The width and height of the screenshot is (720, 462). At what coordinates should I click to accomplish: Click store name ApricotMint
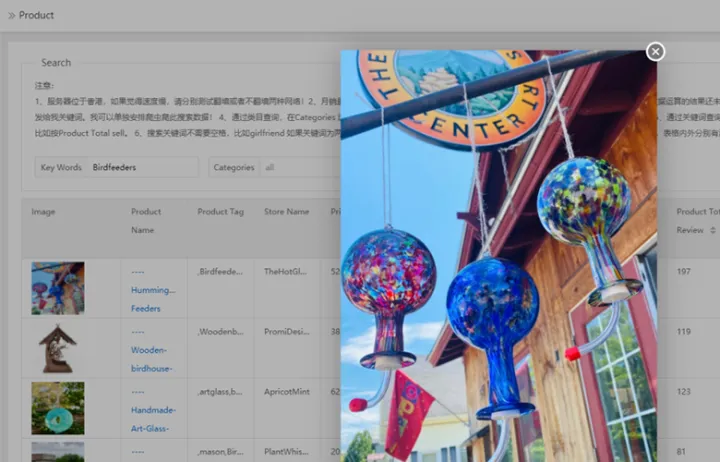287,392
